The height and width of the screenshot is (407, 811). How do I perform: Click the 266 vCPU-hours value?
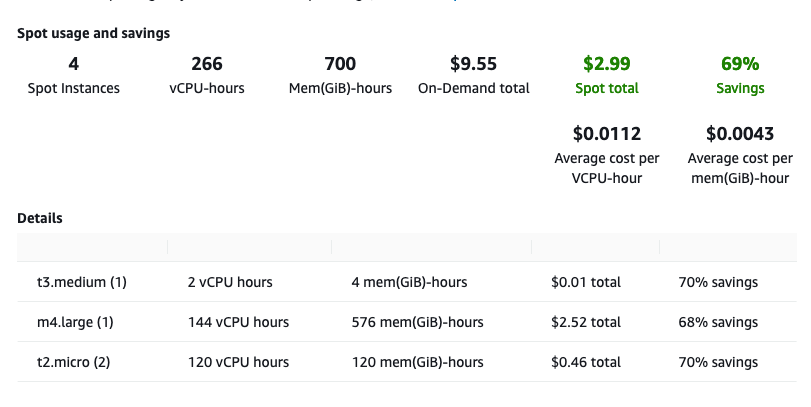tap(207, 64)
